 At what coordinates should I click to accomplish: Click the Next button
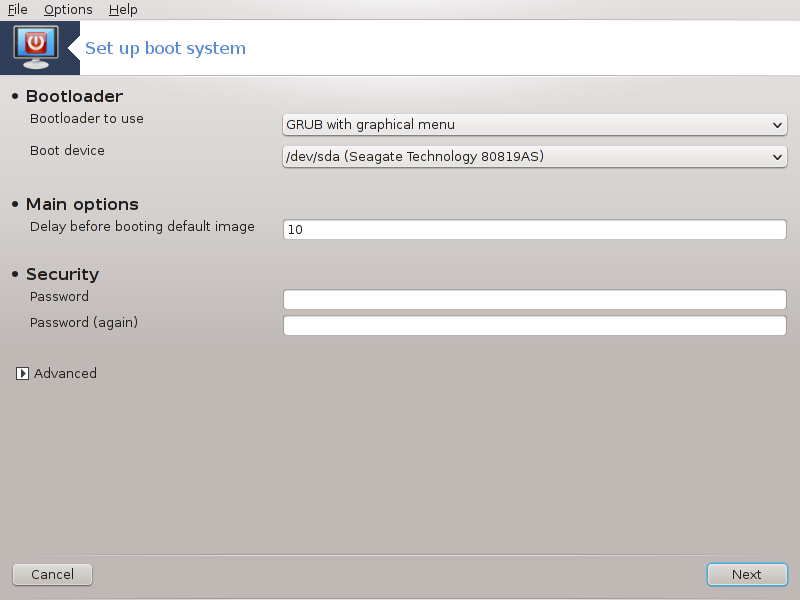(x=747, y=574)
